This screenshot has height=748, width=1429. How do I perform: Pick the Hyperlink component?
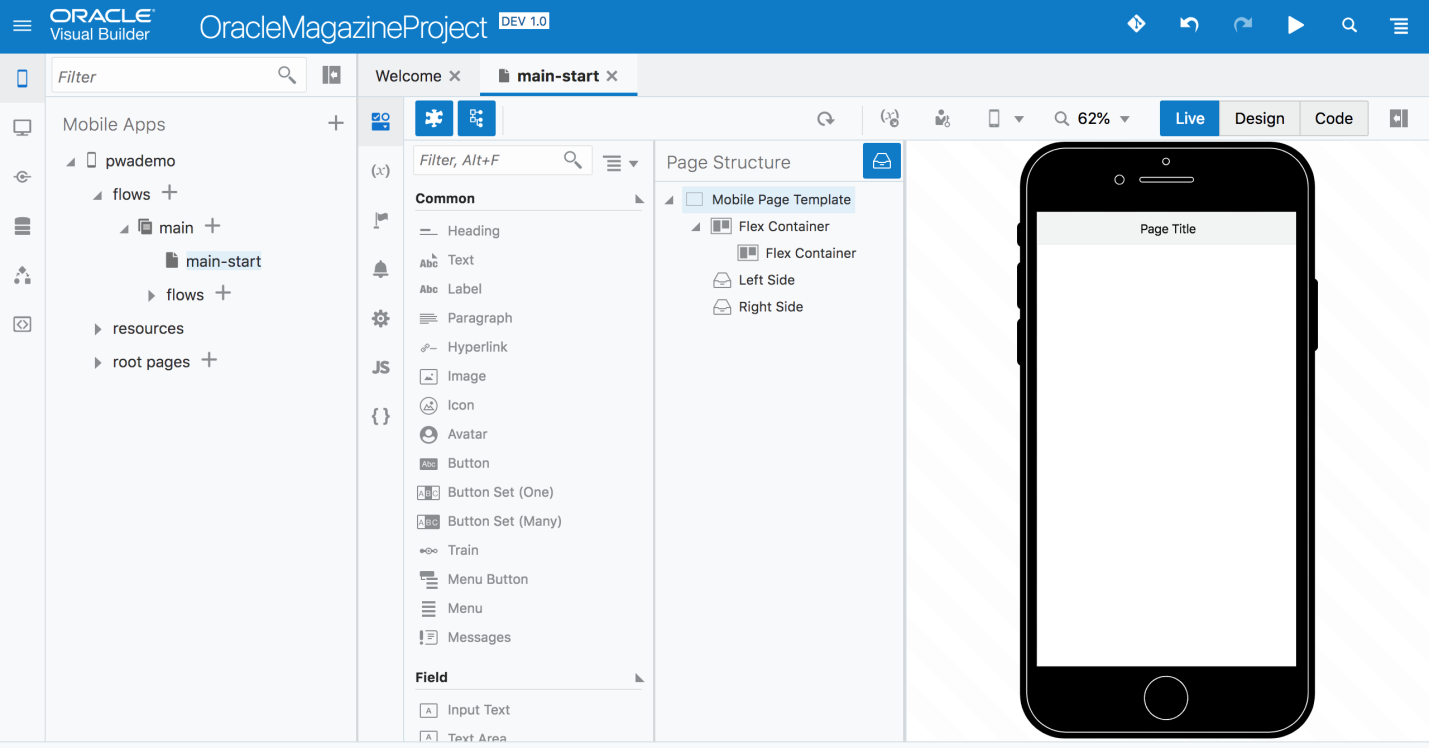[x=477, y=347]
